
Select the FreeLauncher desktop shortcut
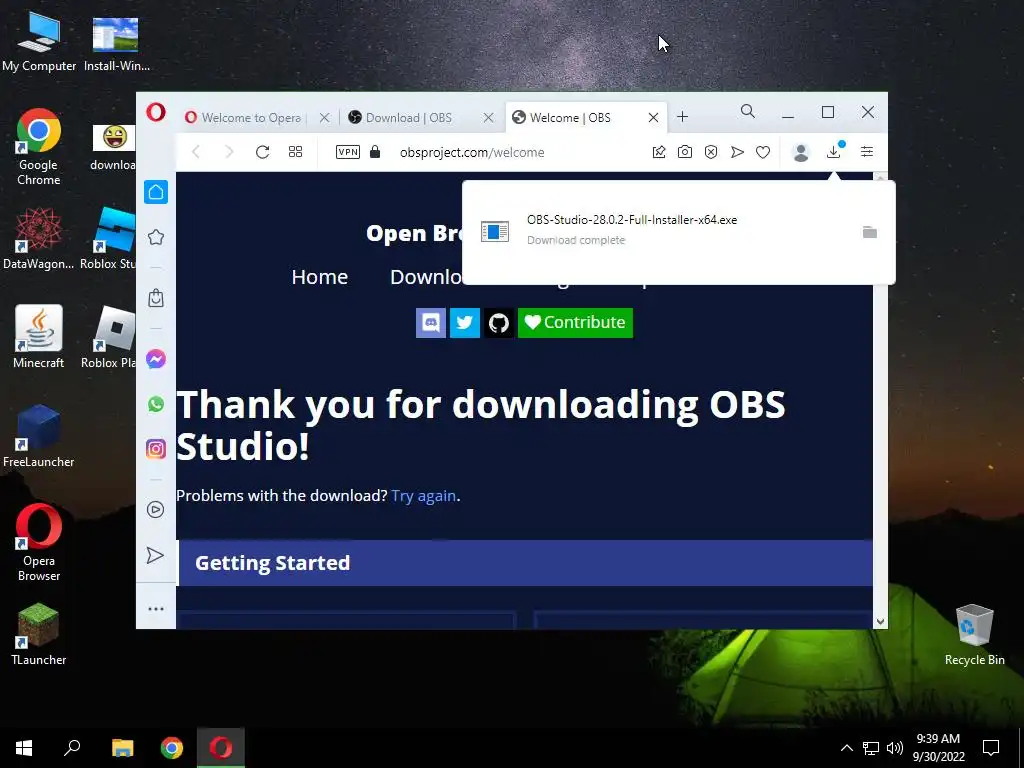click(x=39, y=436)
